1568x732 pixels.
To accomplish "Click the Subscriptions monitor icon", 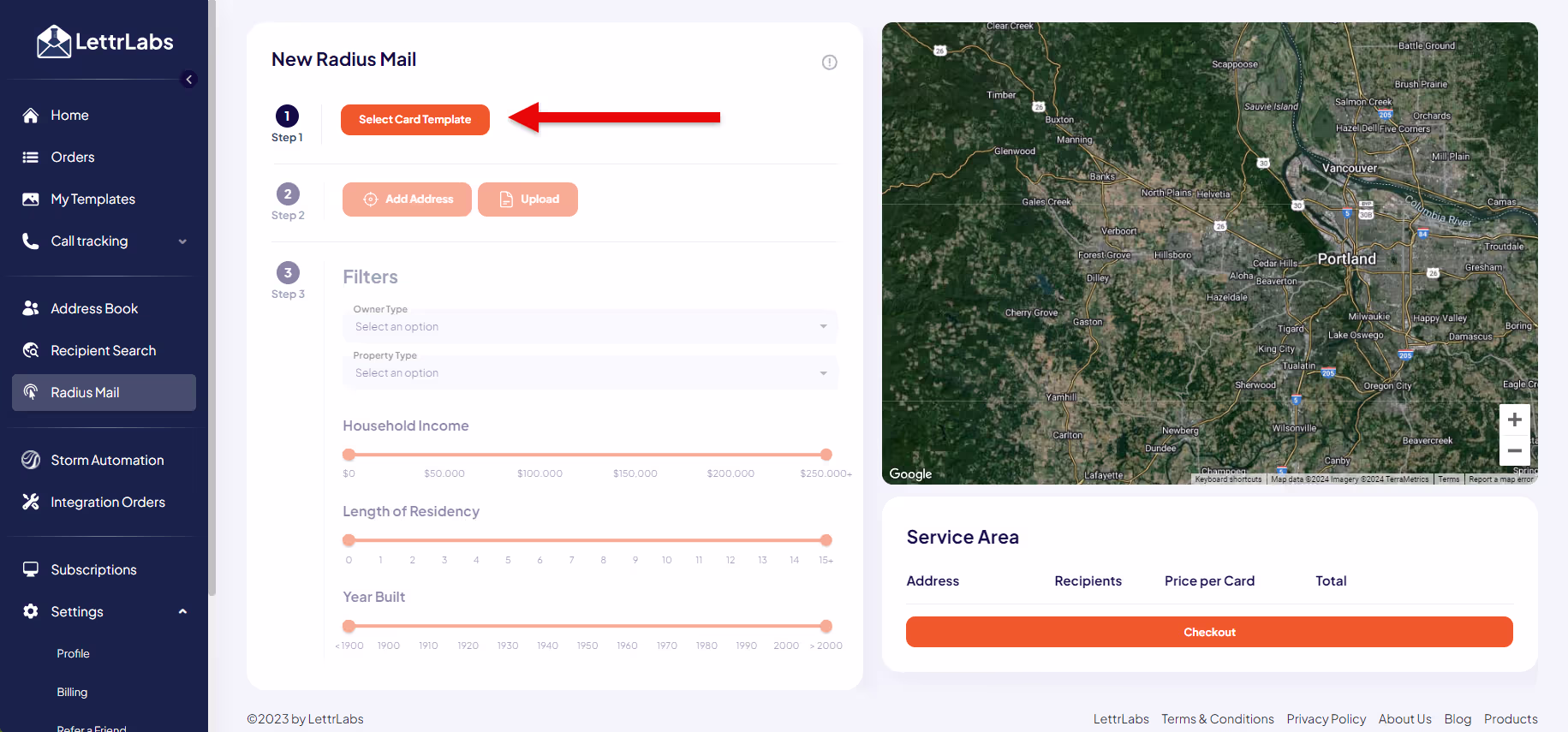I will coord(31,569).
